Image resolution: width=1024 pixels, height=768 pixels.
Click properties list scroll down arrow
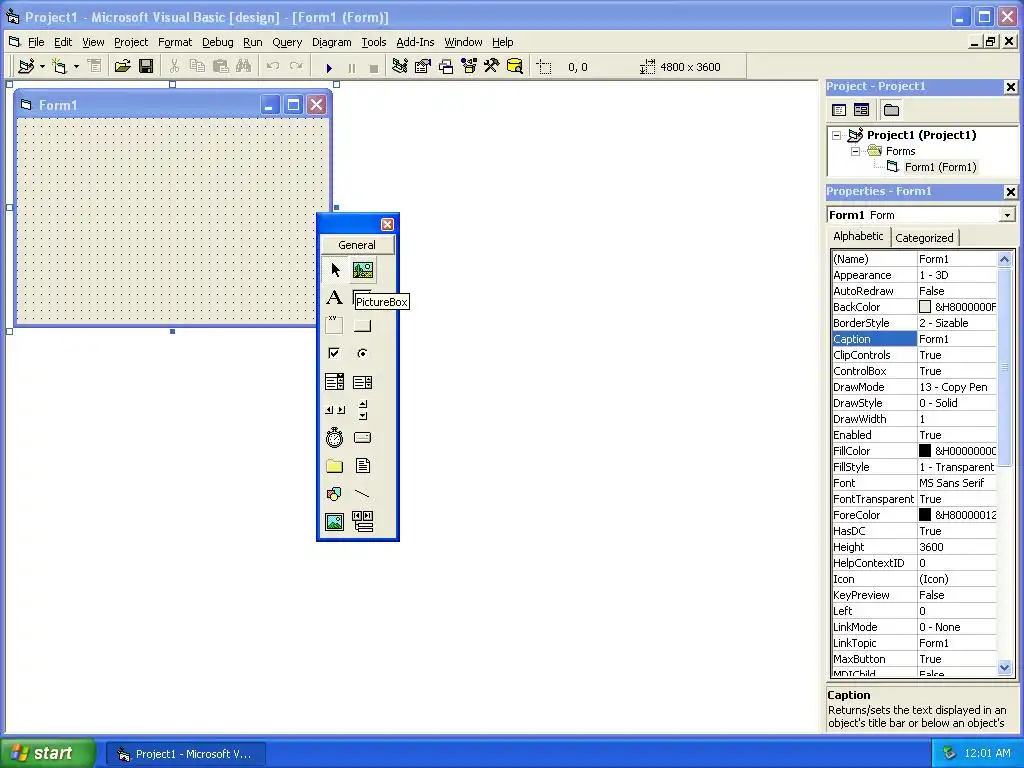tap(1004, 667)
